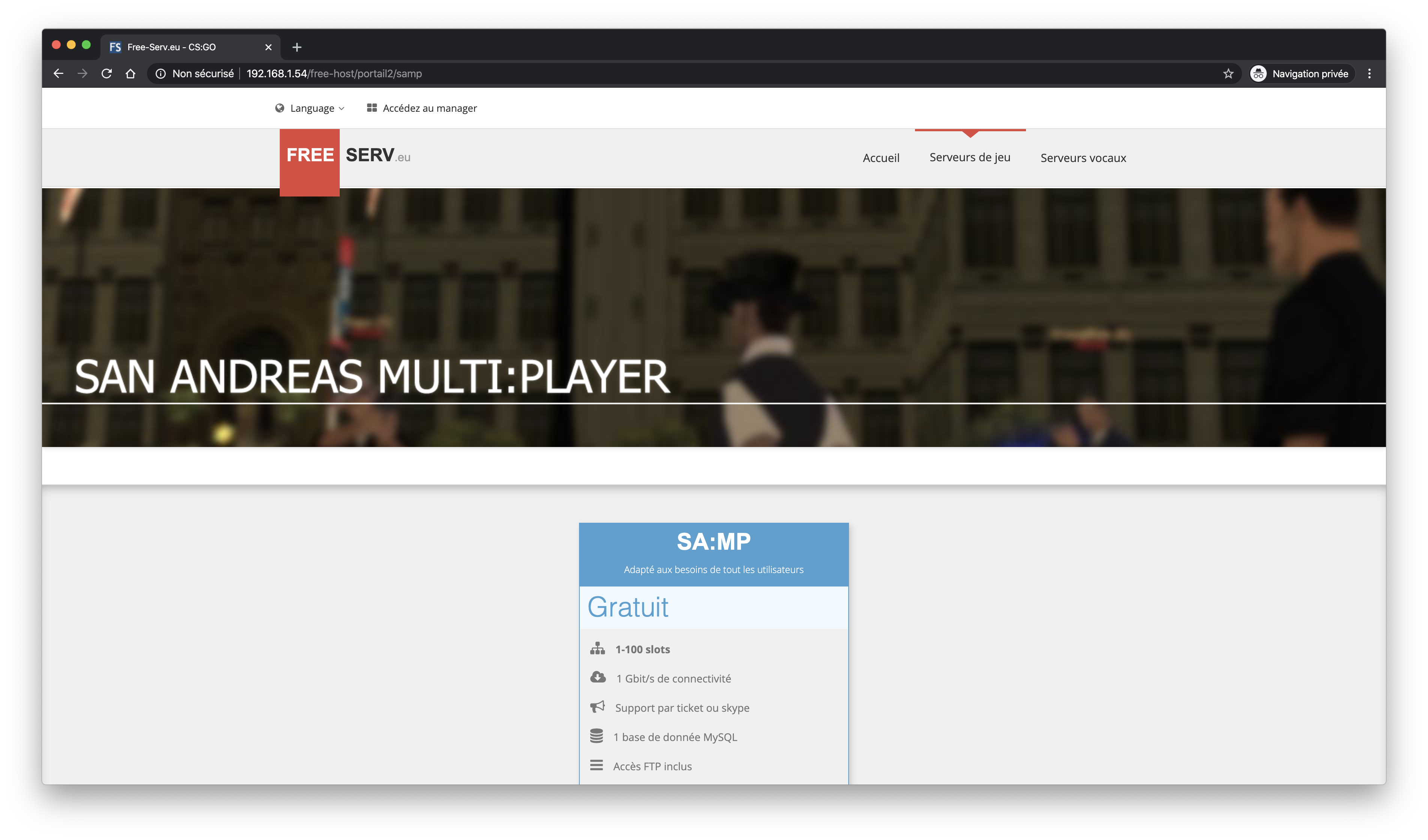Click Navigation privée incognito badge
The image size is (1428, 840).
click(x=1302, y=73)
